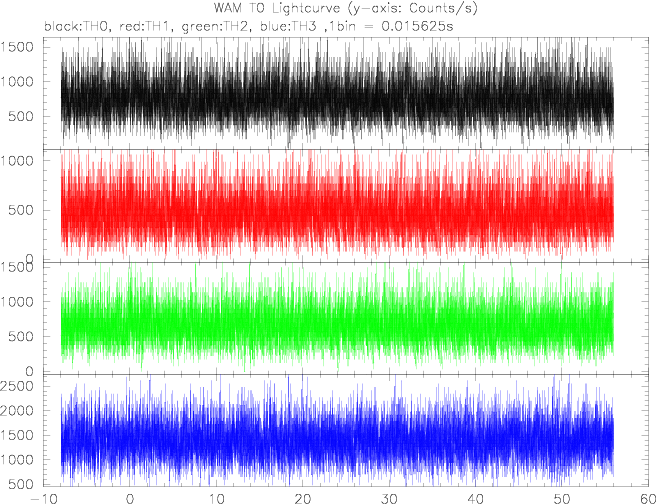Screen dimensions: 657x504
Task: Click the green TH2 lightcurve trace
Action: (337, 318)
